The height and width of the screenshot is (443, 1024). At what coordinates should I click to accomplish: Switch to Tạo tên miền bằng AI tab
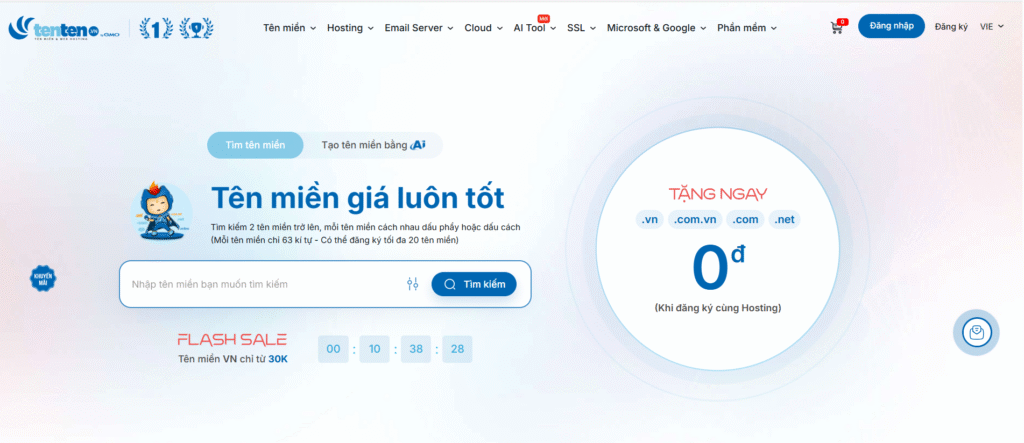pyautogui.click(x=373, y=145)
